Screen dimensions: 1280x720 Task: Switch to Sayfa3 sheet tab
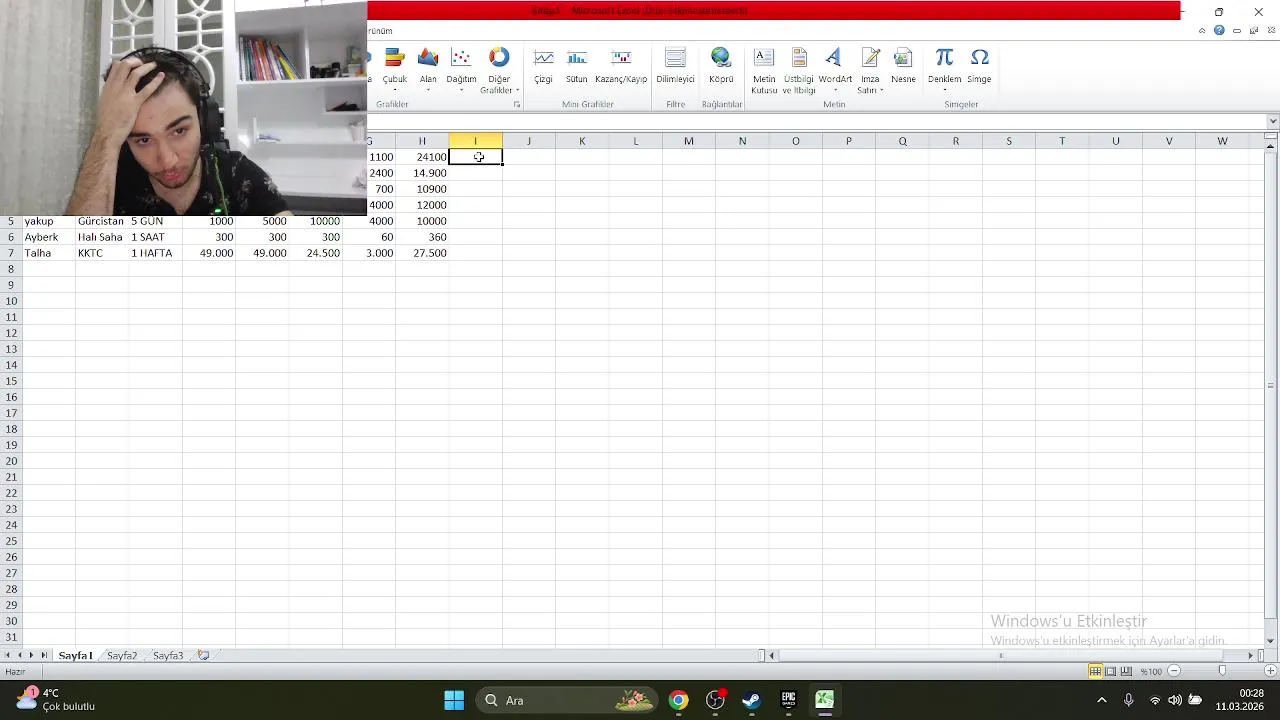[x=168, y=656]
